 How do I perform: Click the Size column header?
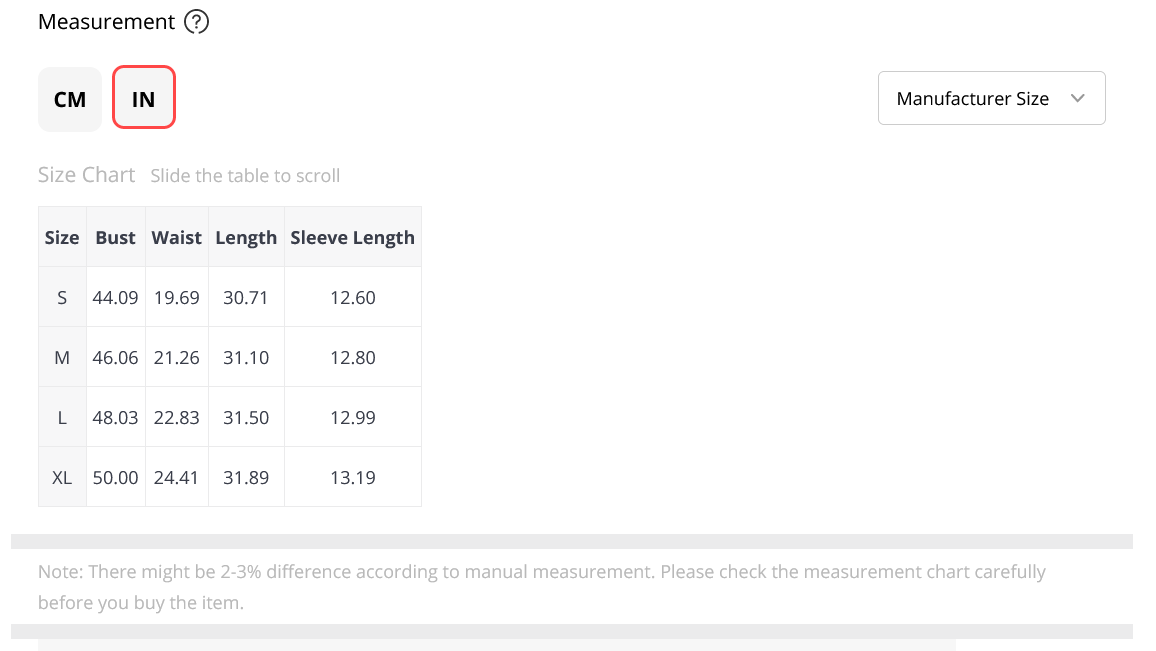coord(62,237)
